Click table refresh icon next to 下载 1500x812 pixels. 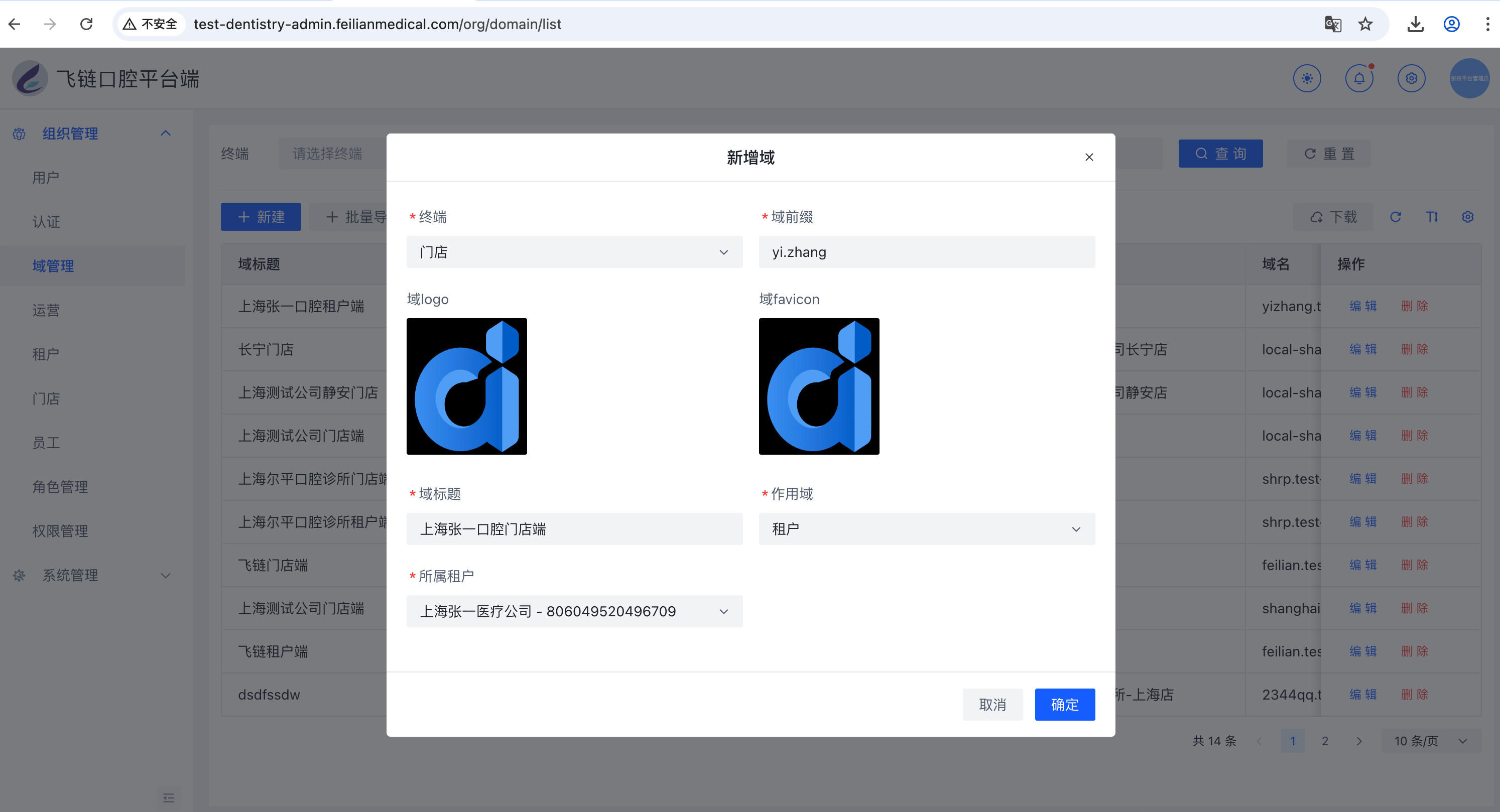[x=1395, y=217]
